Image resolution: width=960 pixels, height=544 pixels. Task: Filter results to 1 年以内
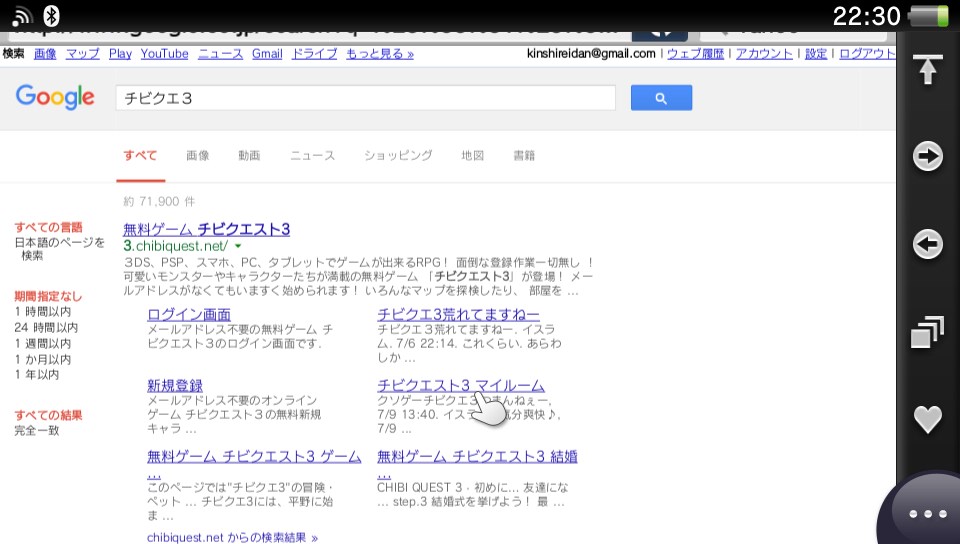point(37,374)
